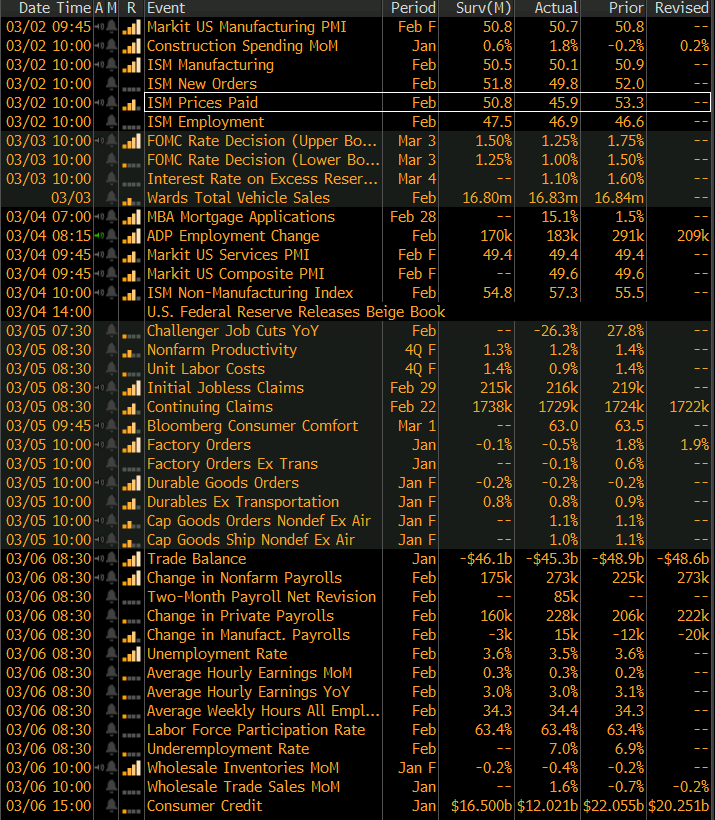Click the alert bell for ISM Manufacturing
715x820 pixels.
click(112, 65)
